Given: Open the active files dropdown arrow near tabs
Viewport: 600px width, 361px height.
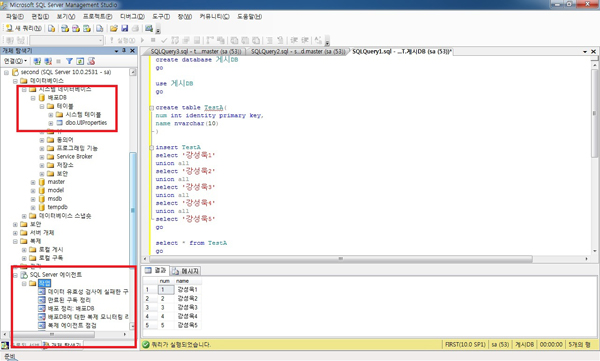Looking at the screenshot, I should point(585,52).
